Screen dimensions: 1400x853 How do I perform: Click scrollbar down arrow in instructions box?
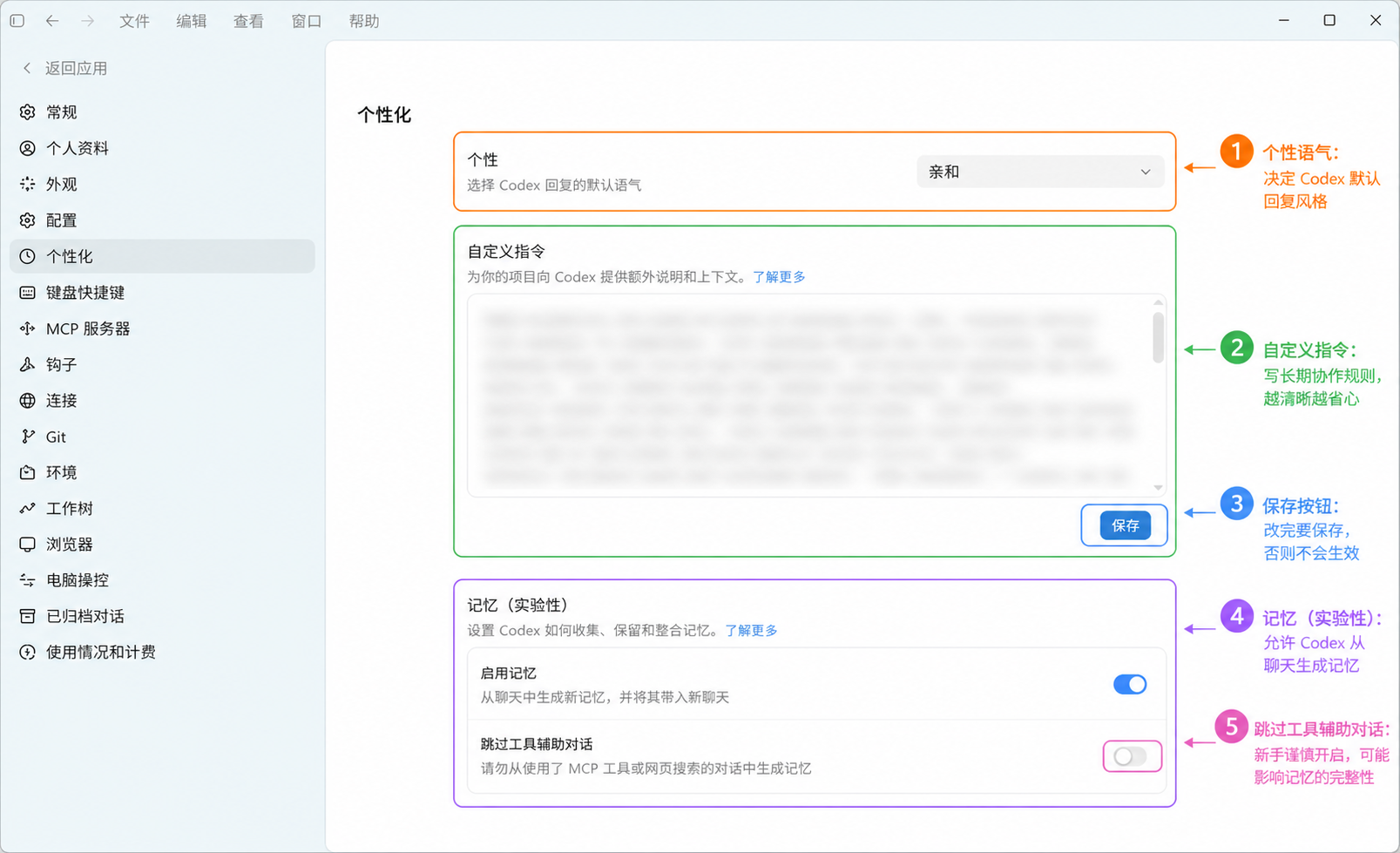click(1158, 488)
